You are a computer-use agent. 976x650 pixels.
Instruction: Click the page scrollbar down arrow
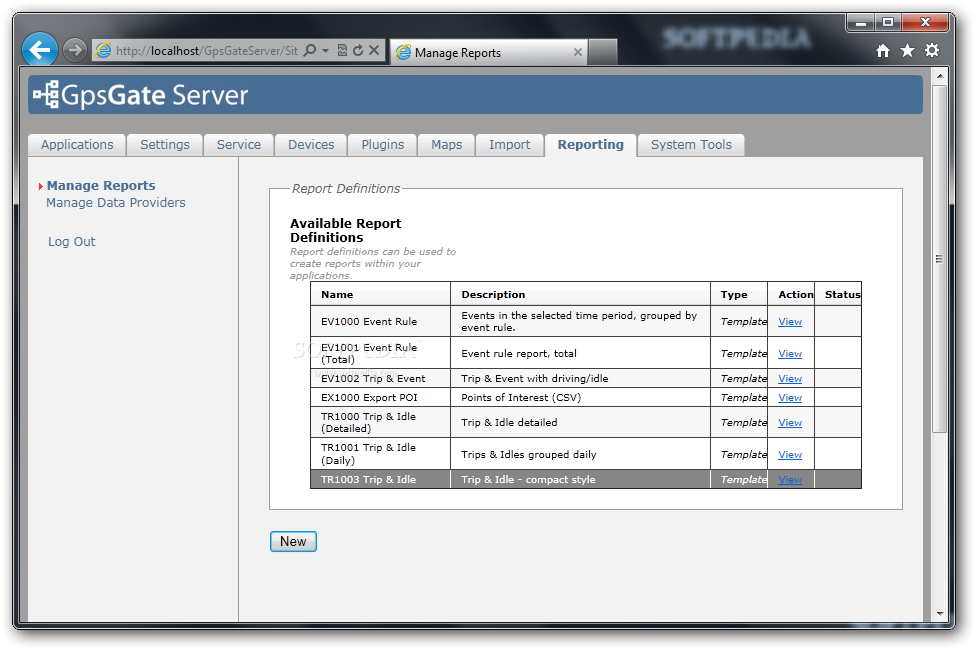click(x=940, y=613)
